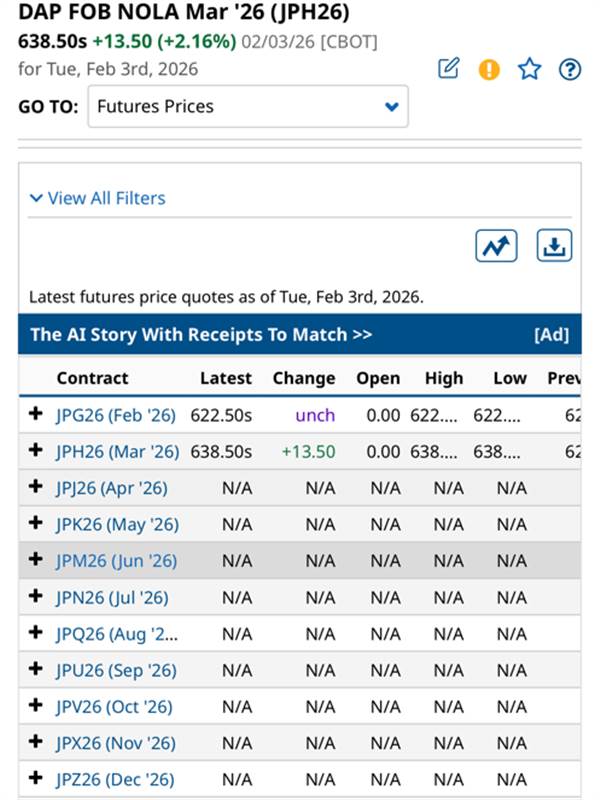
Task: Click the edit note pencil icon
Action: (449, 69)
